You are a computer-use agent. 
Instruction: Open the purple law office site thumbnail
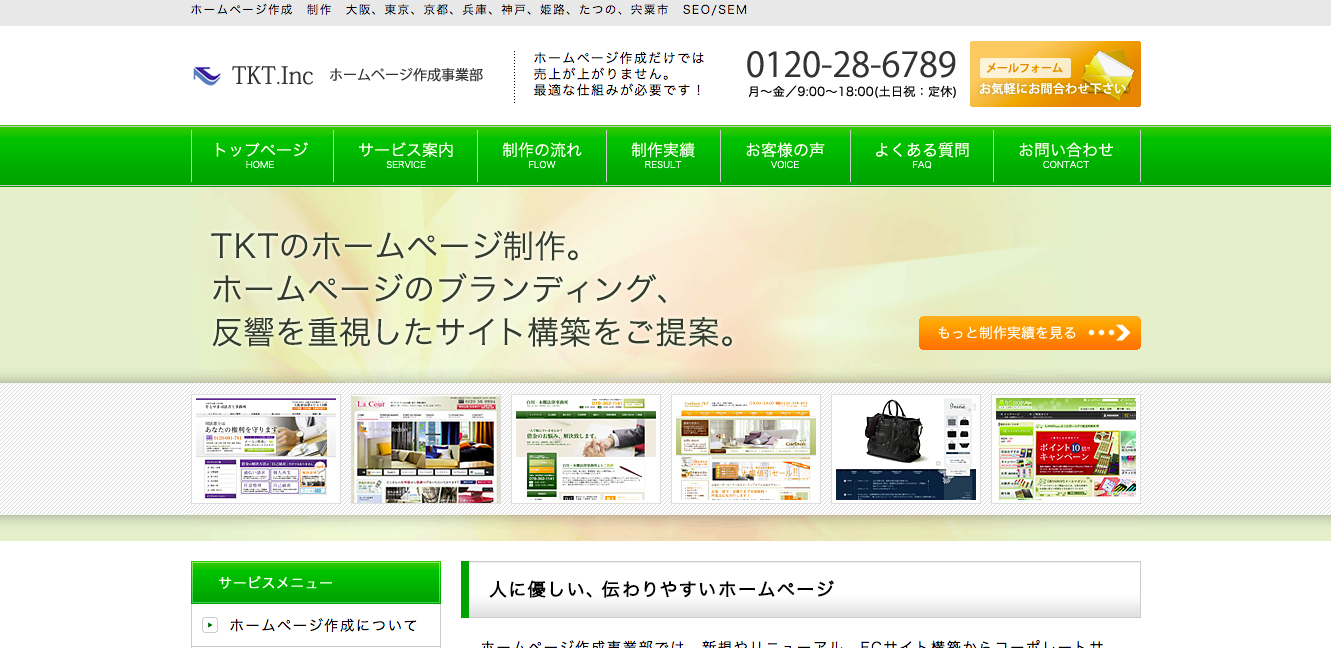click(266, 449)
